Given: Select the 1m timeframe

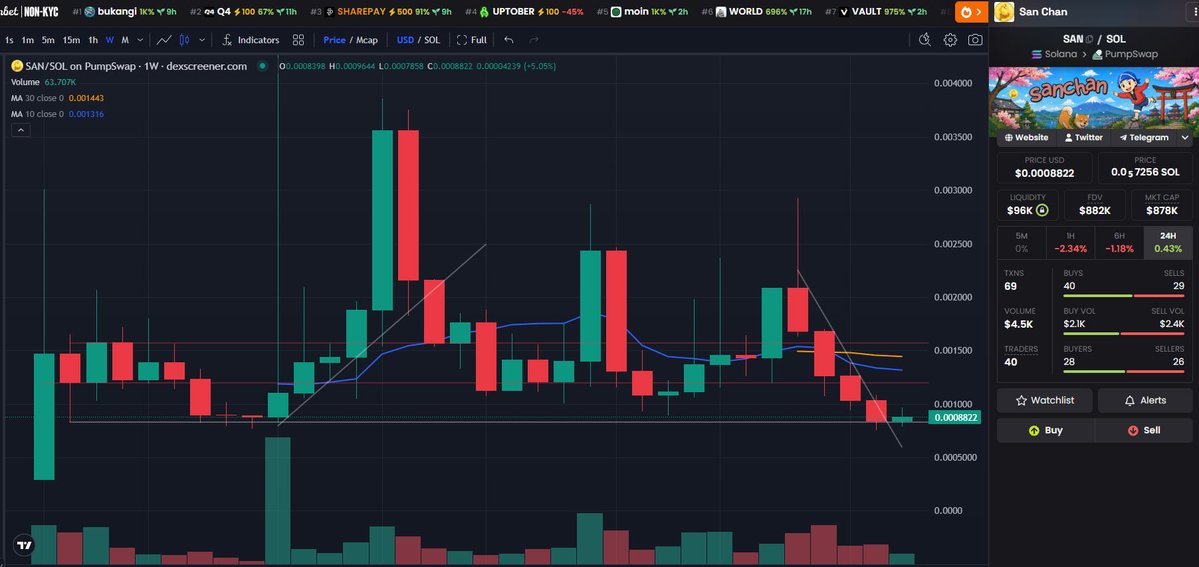Looking at the screenshot, I should pyautogui.click(x=28, y=40).
